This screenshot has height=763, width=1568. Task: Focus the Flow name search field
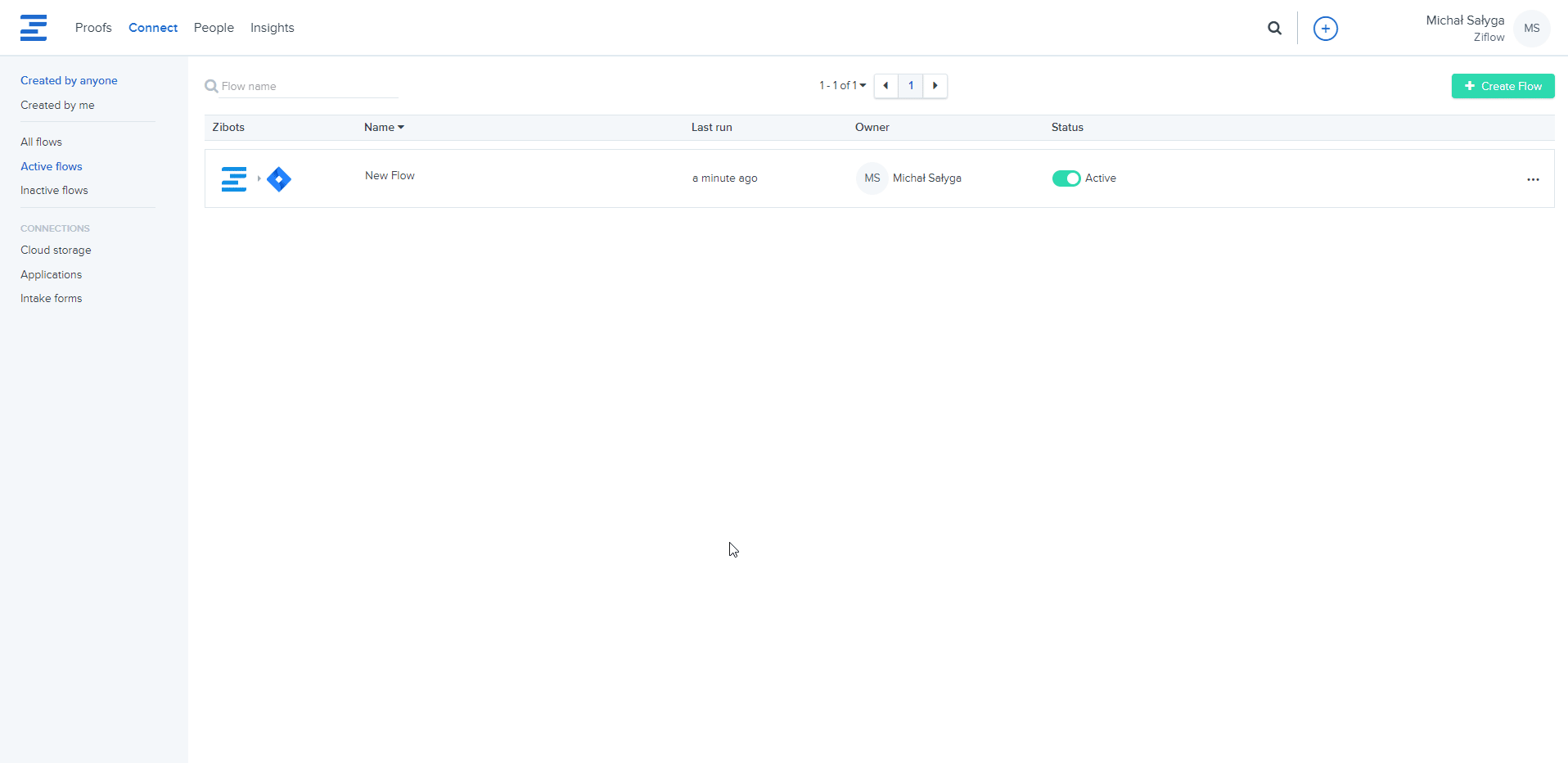[x=307, y=87]
